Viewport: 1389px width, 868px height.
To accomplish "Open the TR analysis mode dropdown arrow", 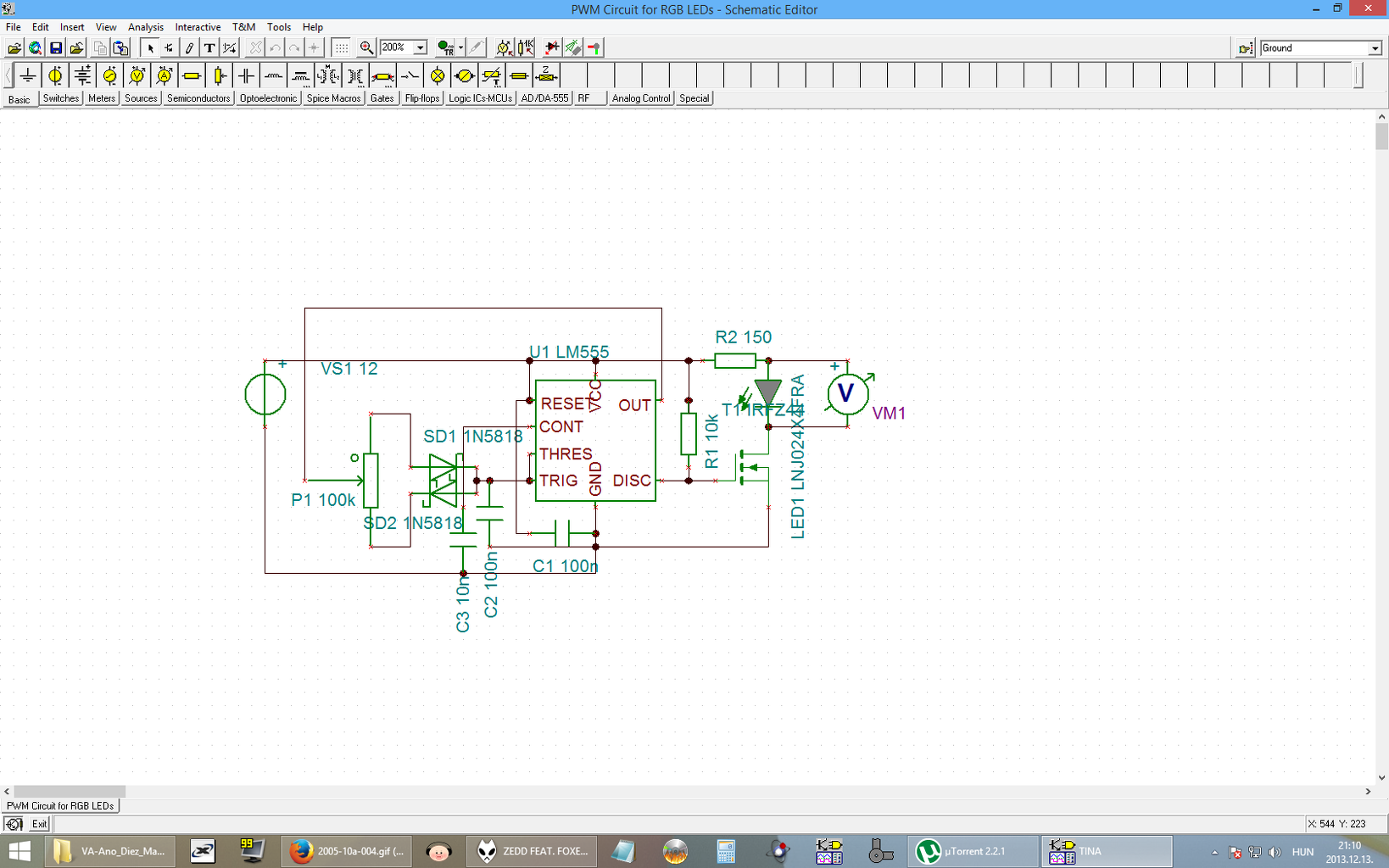I will [x=460, y=48].
